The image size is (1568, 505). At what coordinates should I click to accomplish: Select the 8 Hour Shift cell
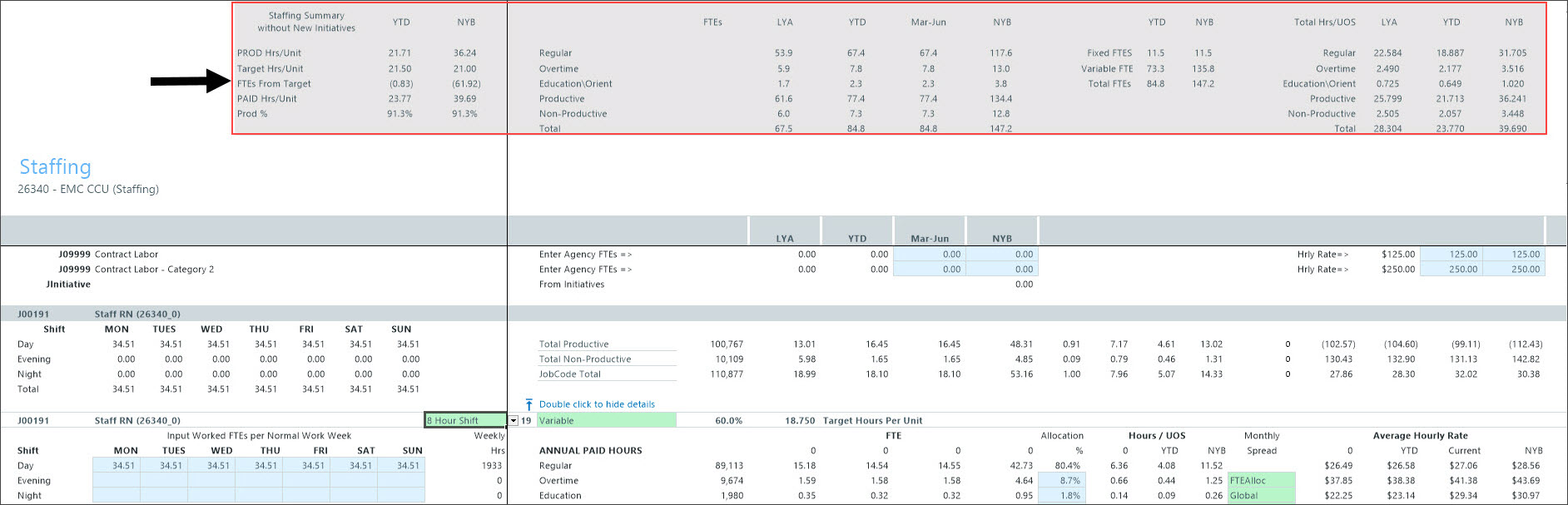[x=464, y=421]
